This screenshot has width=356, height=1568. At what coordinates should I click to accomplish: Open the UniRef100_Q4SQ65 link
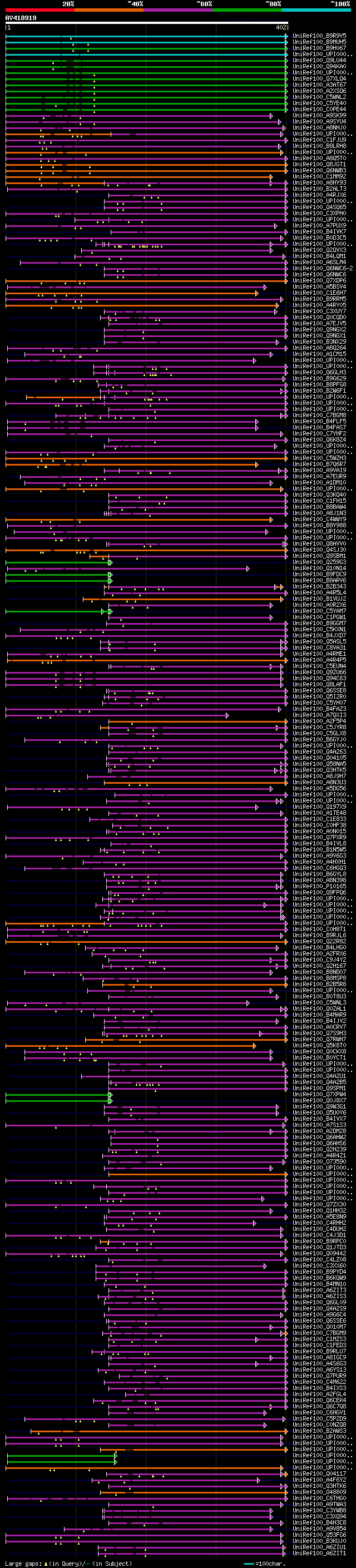[319, 207]
